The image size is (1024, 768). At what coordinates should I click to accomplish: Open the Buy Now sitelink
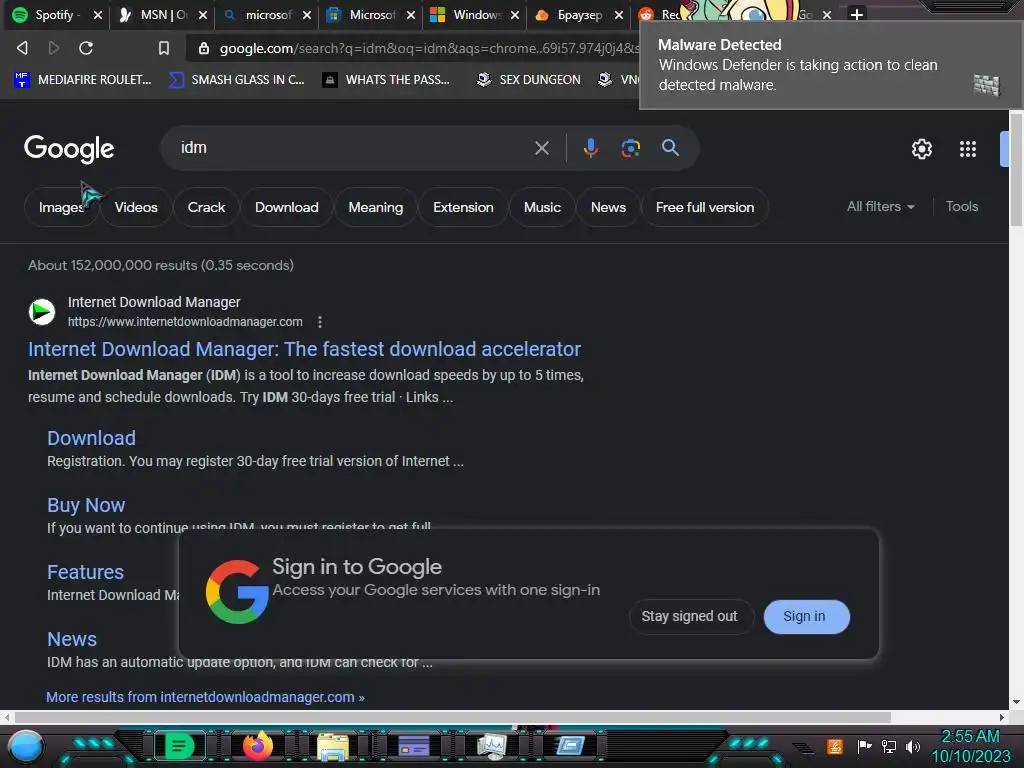pos(86,505)
